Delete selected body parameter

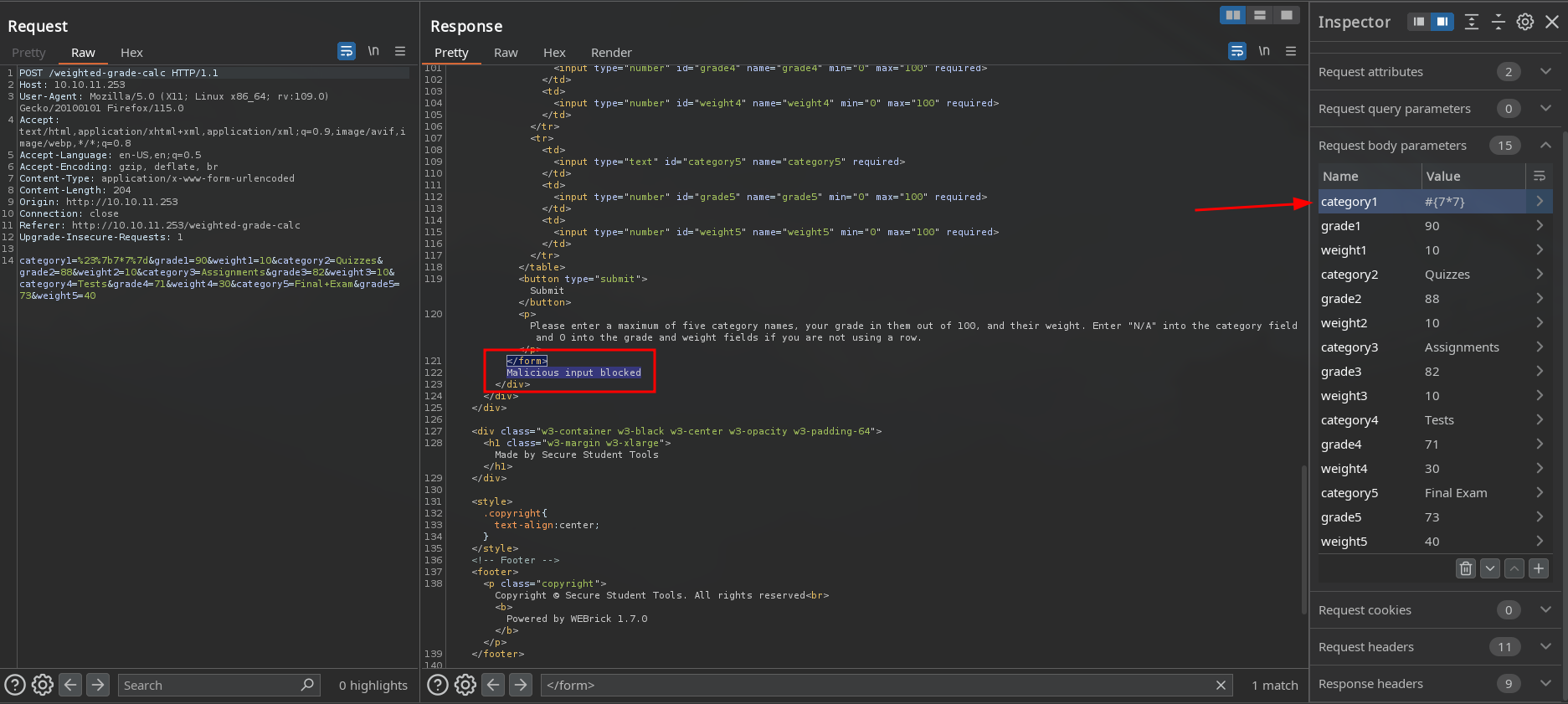pos(1466,568)
